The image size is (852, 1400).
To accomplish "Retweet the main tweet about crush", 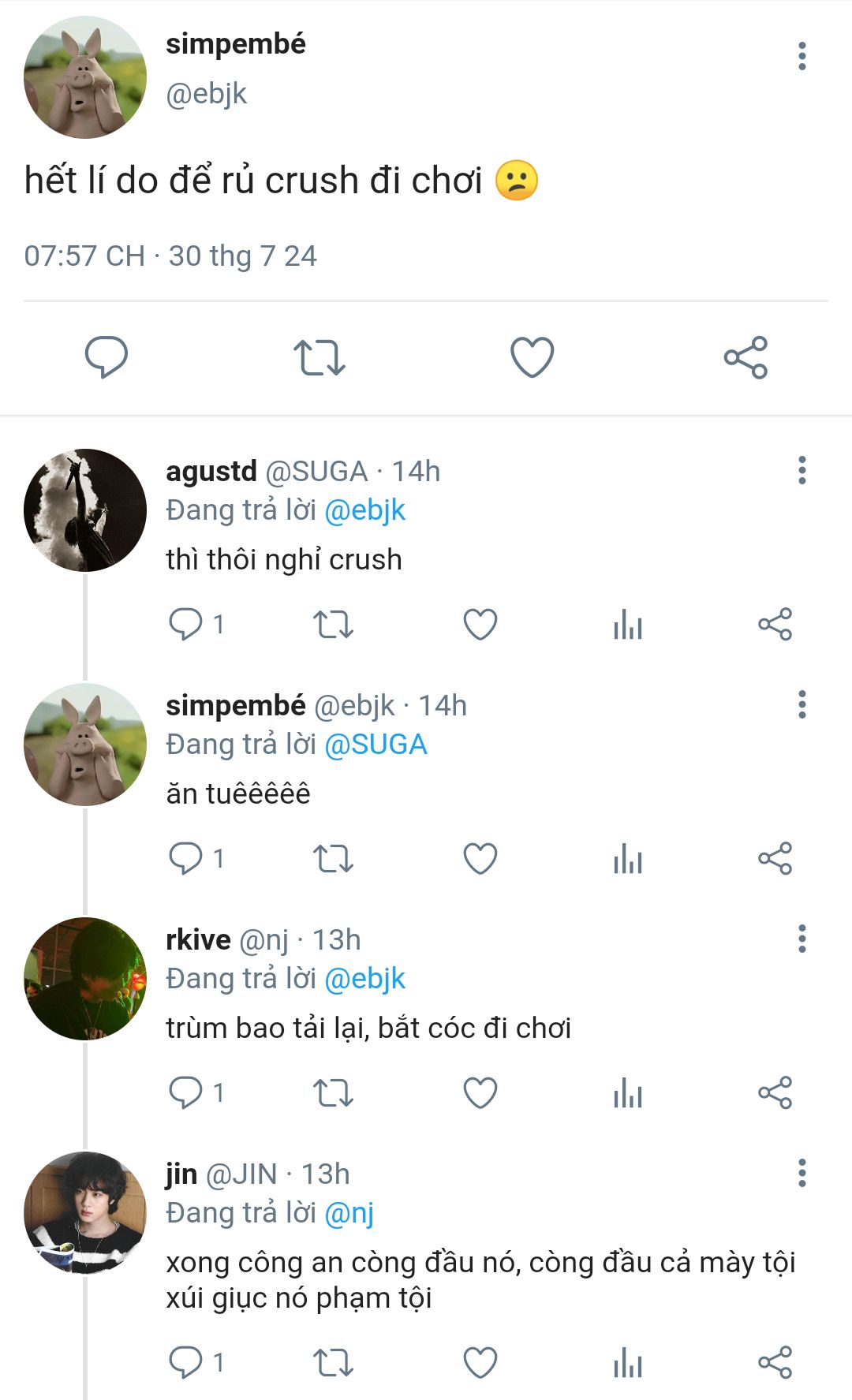I will (319, 357).
